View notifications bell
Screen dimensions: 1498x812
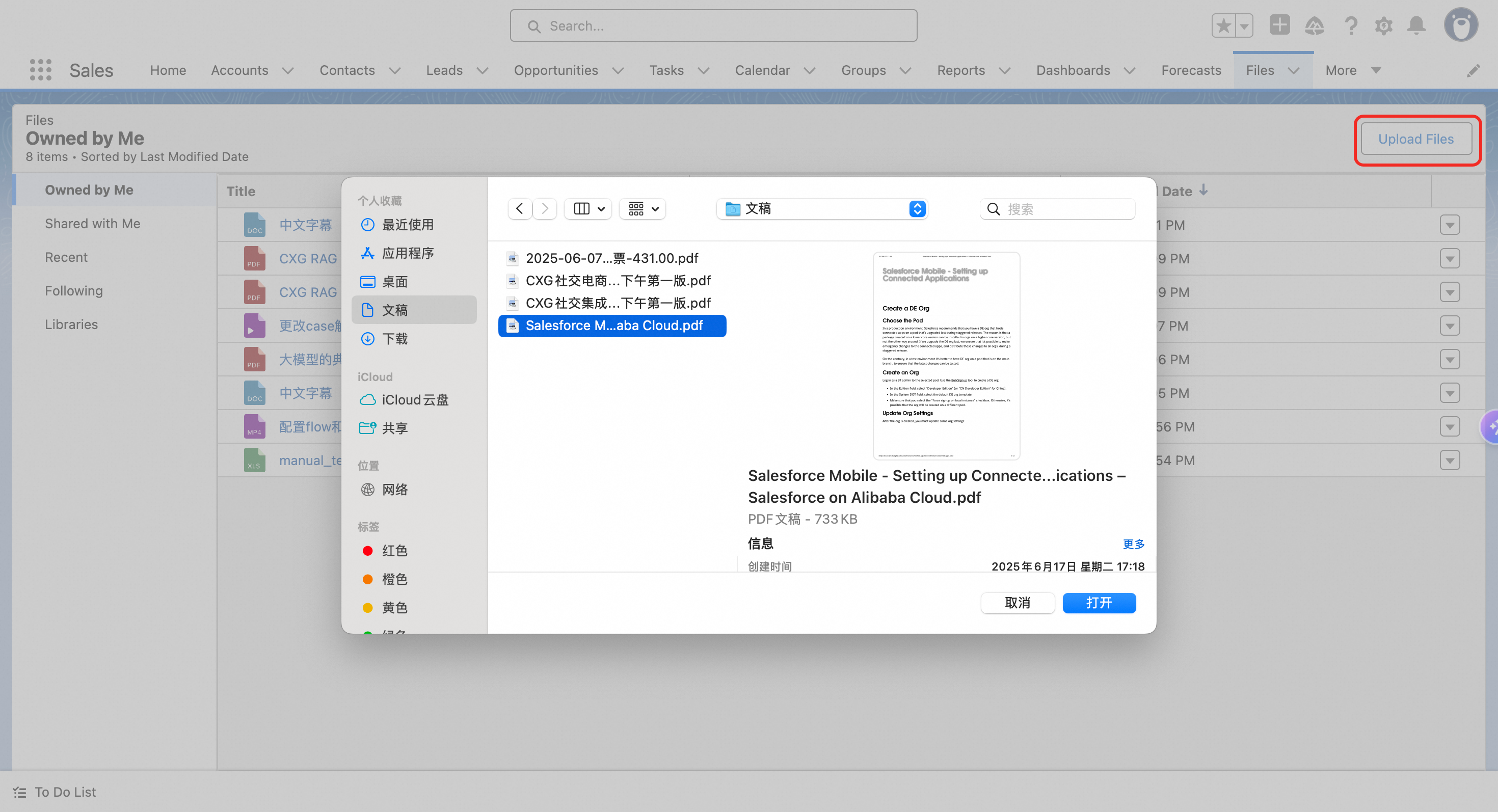(x=1416, y=25)
